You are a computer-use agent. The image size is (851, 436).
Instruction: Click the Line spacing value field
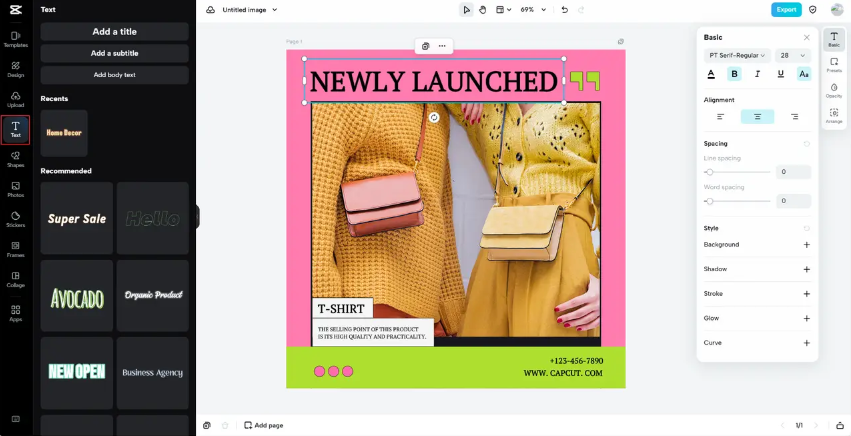click(793, 172)
